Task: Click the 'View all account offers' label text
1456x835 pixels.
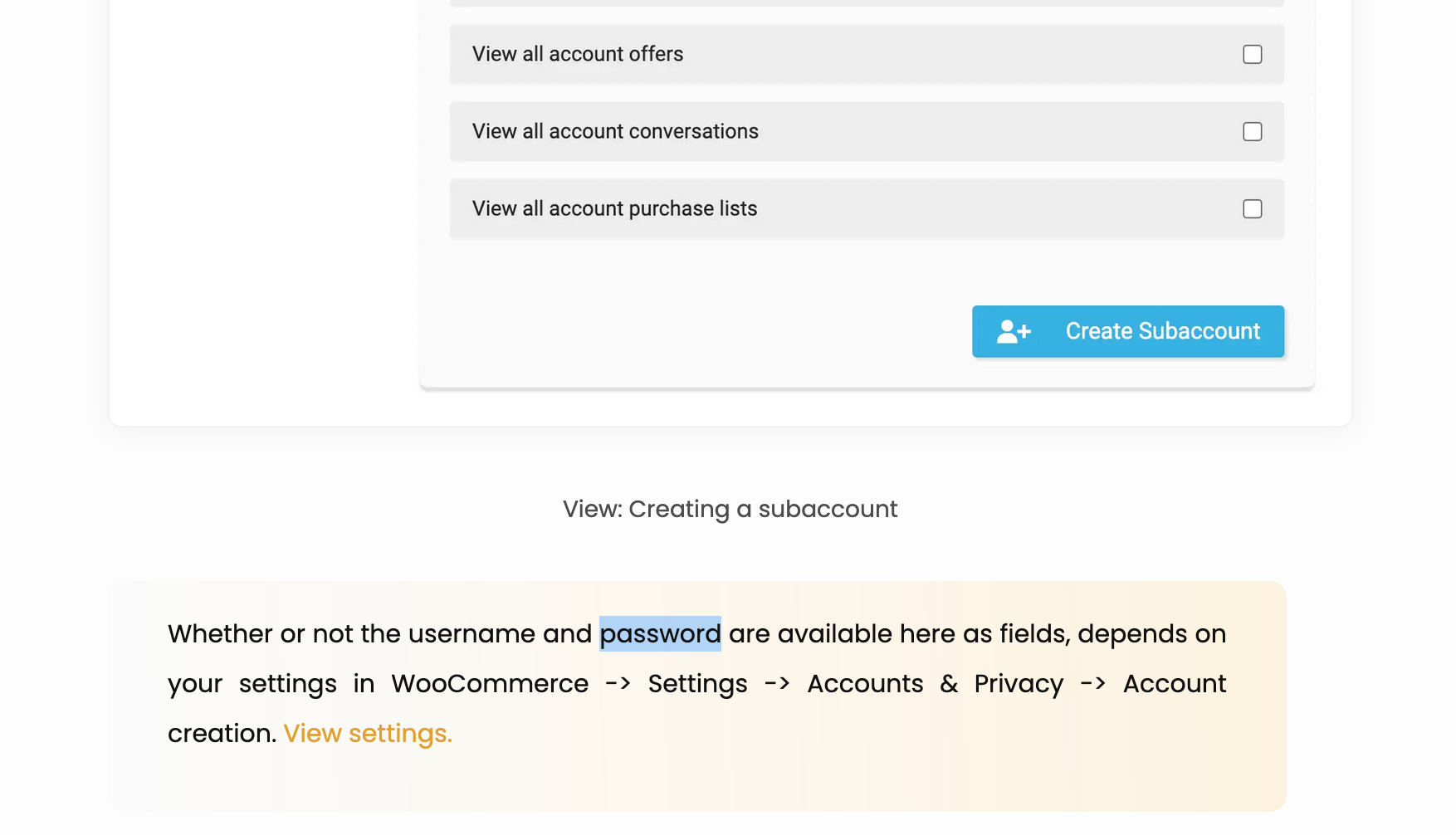Action: pos(578,54)
